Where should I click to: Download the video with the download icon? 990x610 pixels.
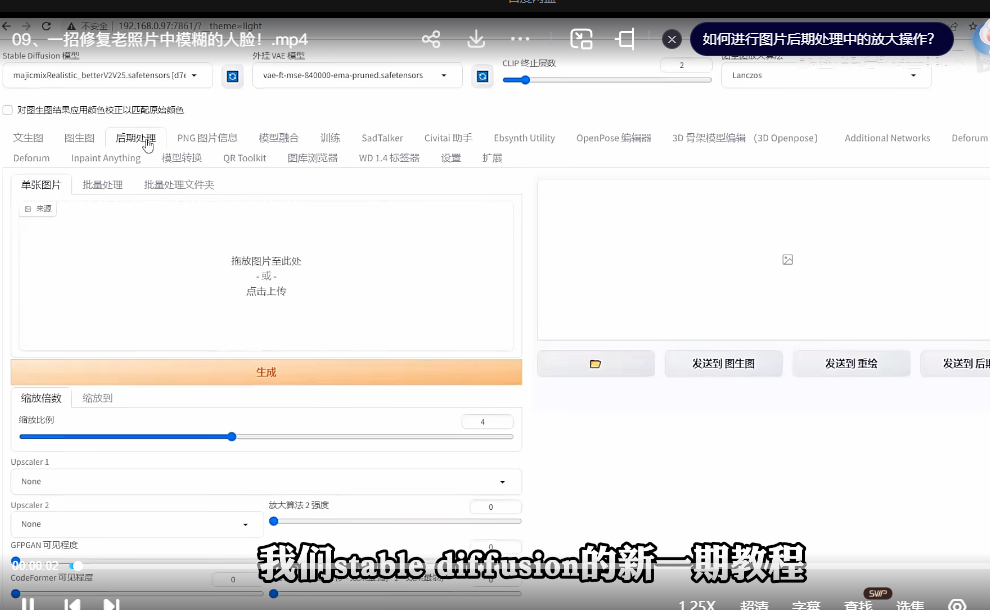tap(476, 39)
